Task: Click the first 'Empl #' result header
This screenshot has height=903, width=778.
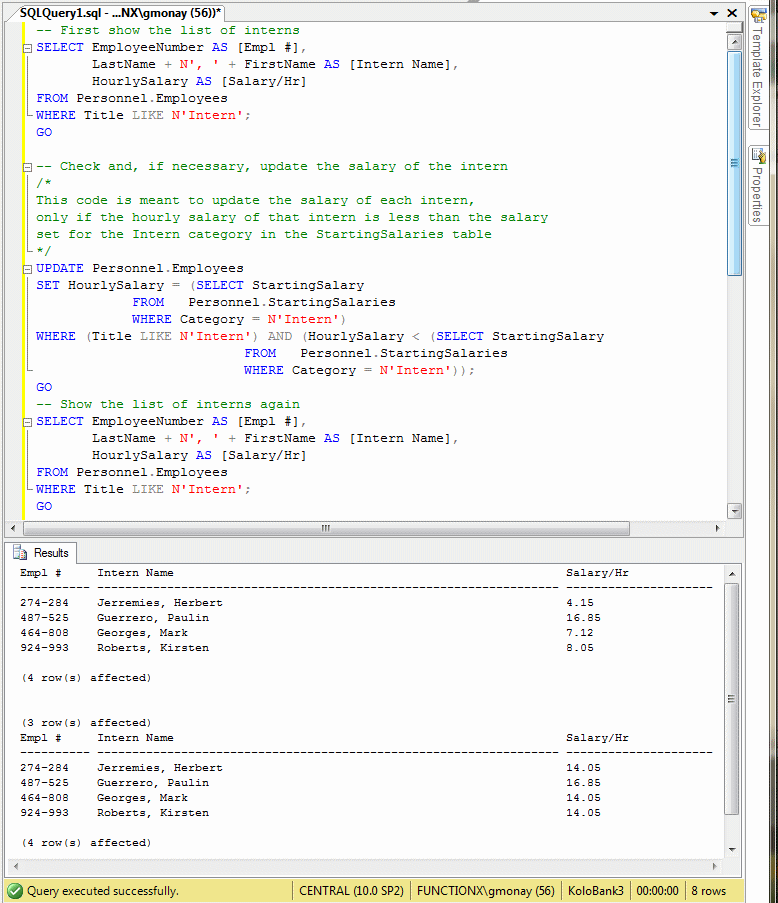Action: (41, 573)
